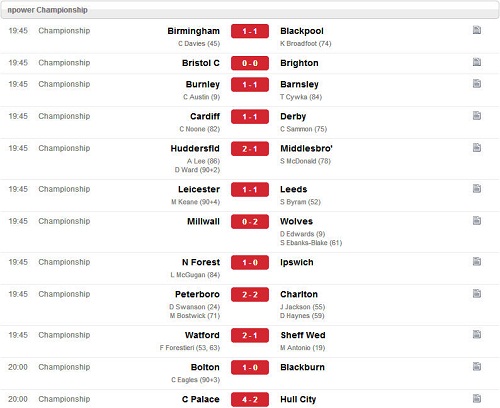Open match report icon for C Palace v Hull City
The image size is (500, 408).
pyautogui.click(x=477, y=398)
